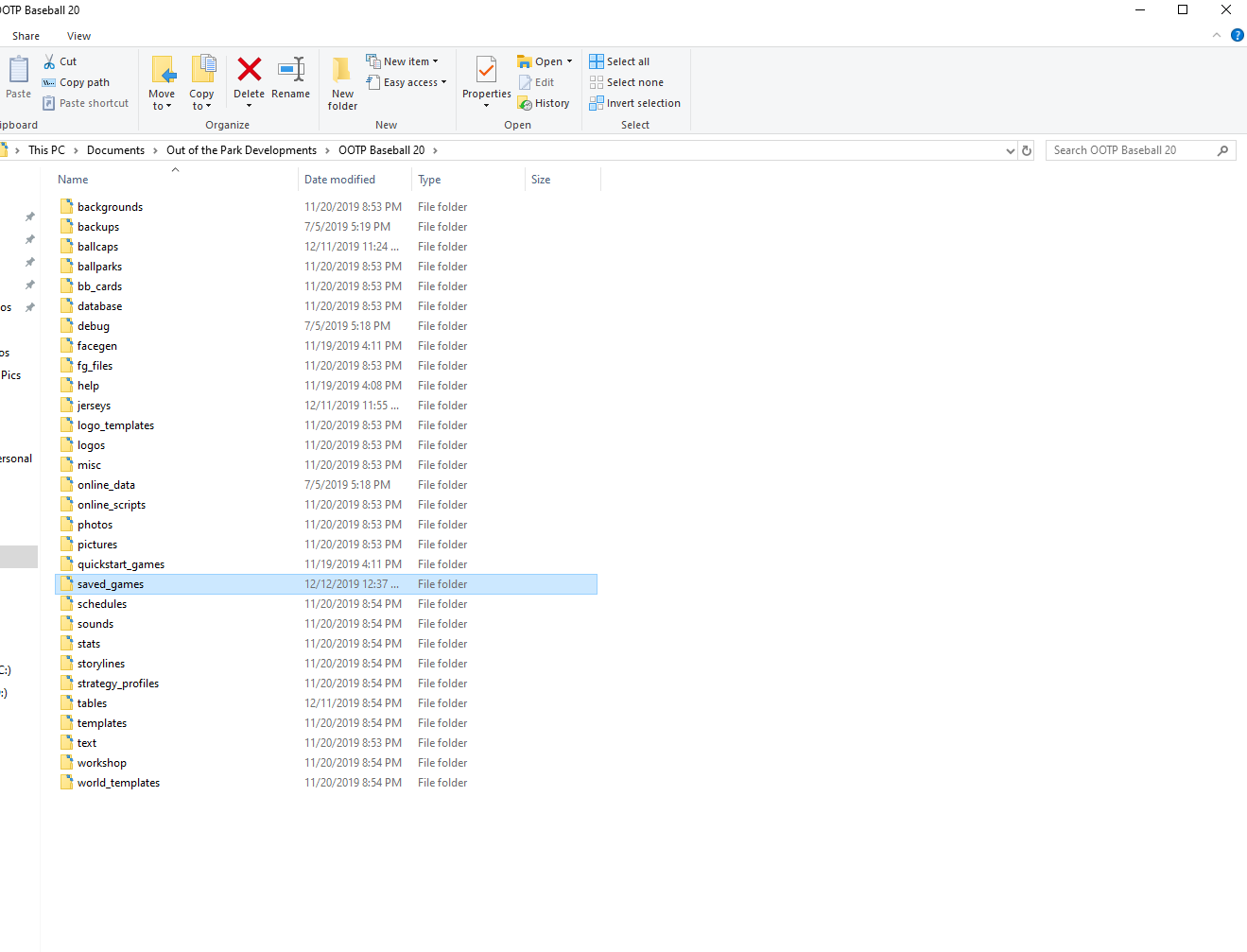Click the ballparks folder icon
The image size is (1247, 952).
66,266
